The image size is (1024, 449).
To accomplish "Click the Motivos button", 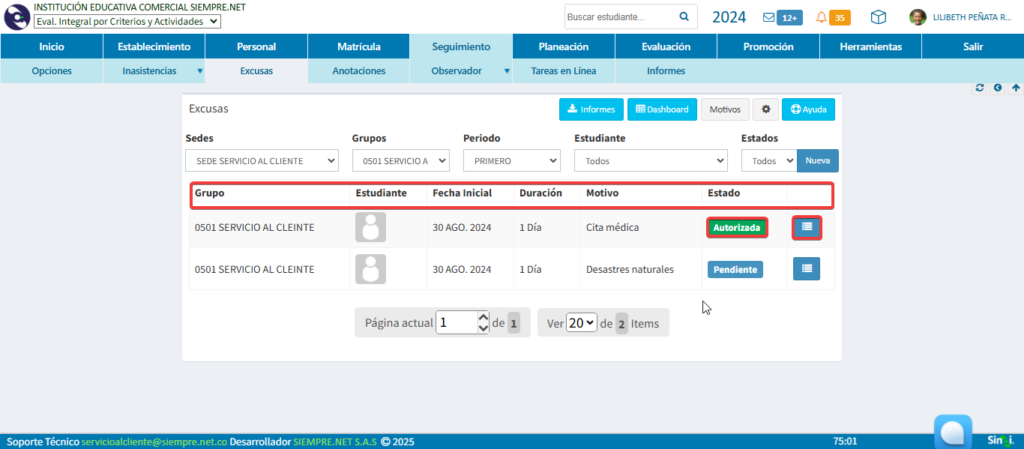I will click(x=725, y=109).
